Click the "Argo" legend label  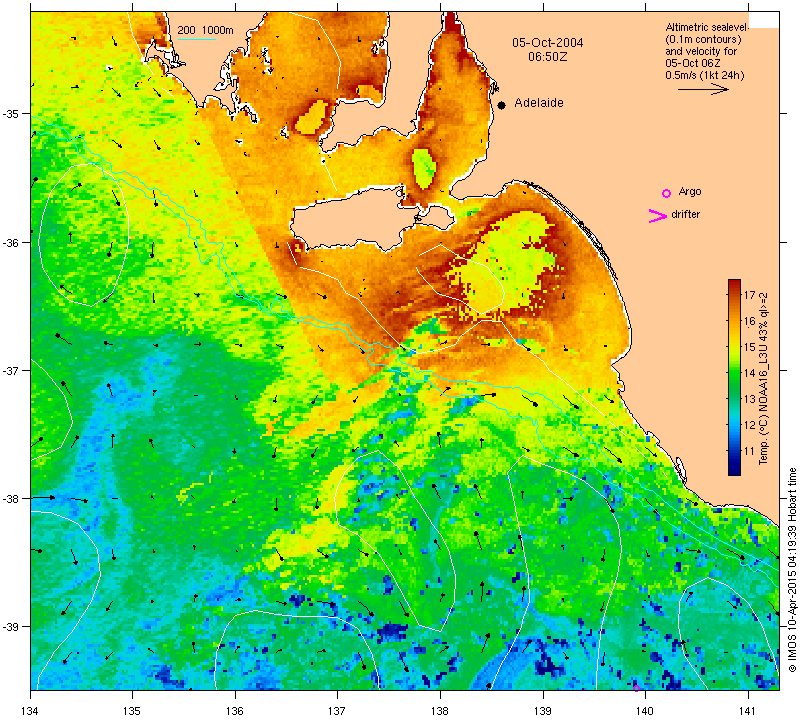pyautogui.click(x=690, y=191)
